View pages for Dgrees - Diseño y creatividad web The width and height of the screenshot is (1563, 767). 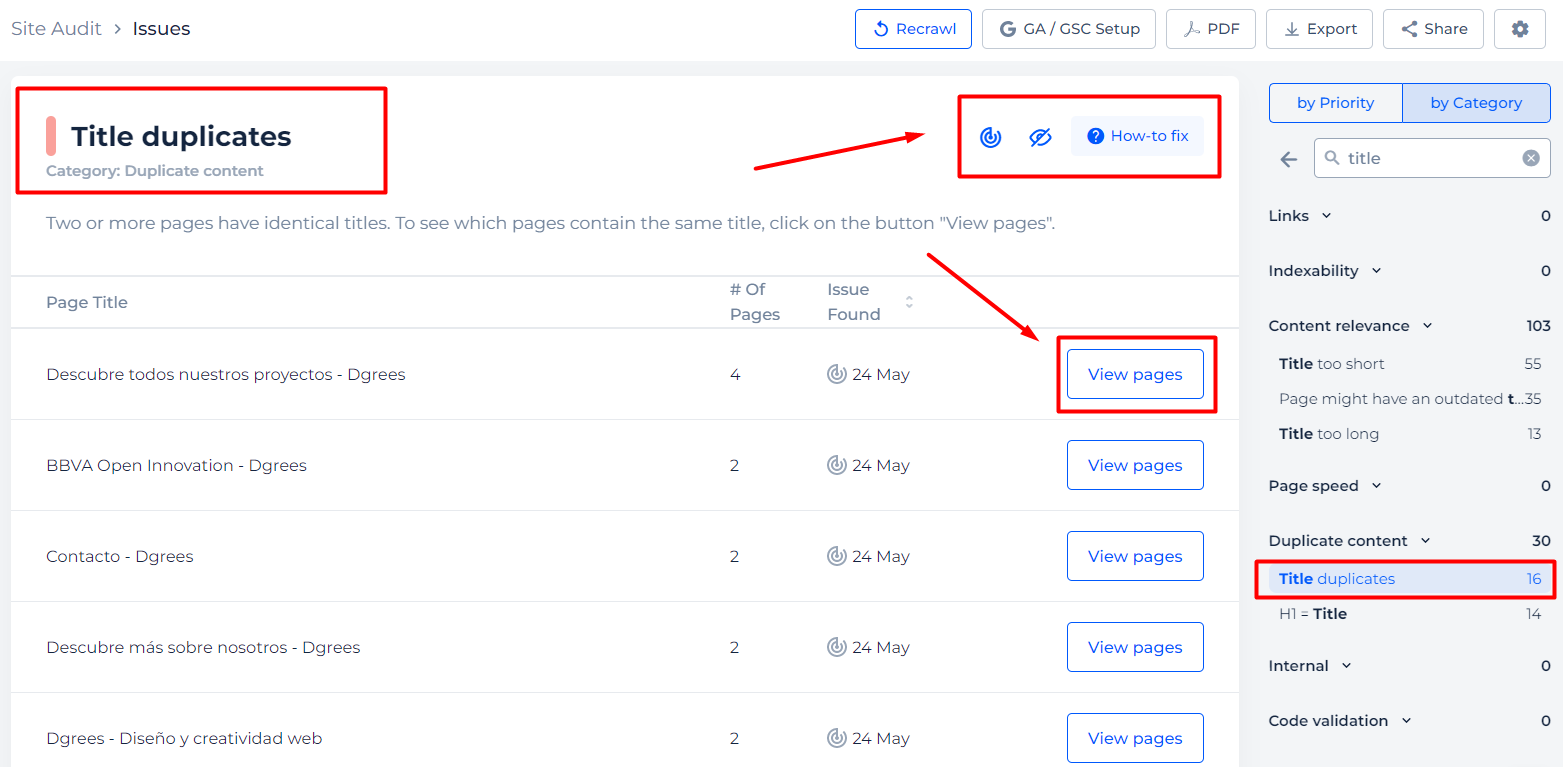(1135, 738)
